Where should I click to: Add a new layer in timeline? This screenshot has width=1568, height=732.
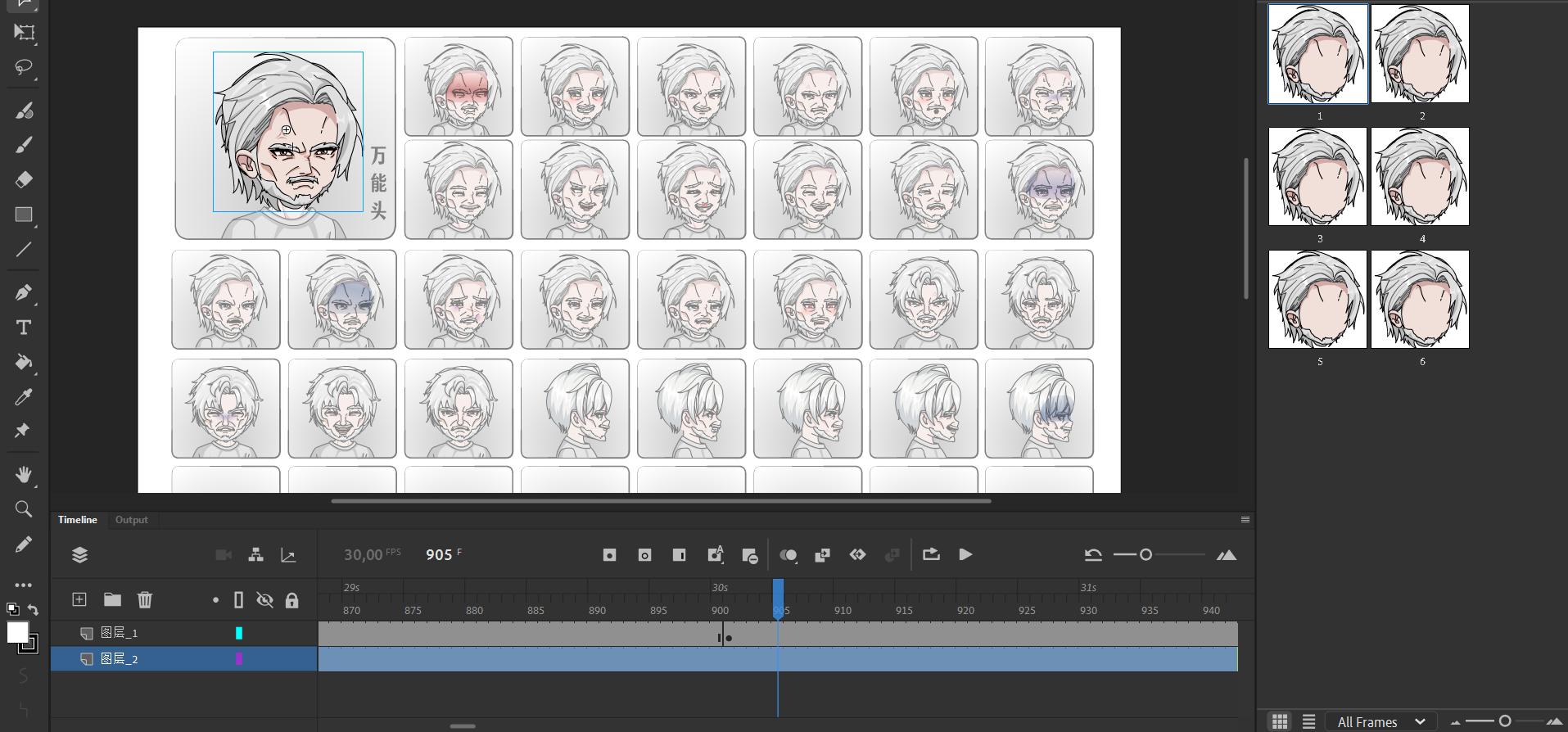coord(79,599)
